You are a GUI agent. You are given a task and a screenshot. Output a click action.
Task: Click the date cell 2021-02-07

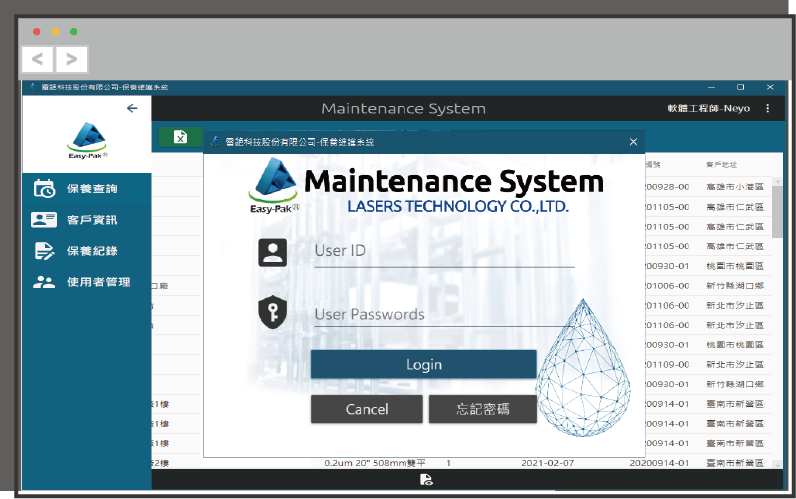(x=547, y=463)
